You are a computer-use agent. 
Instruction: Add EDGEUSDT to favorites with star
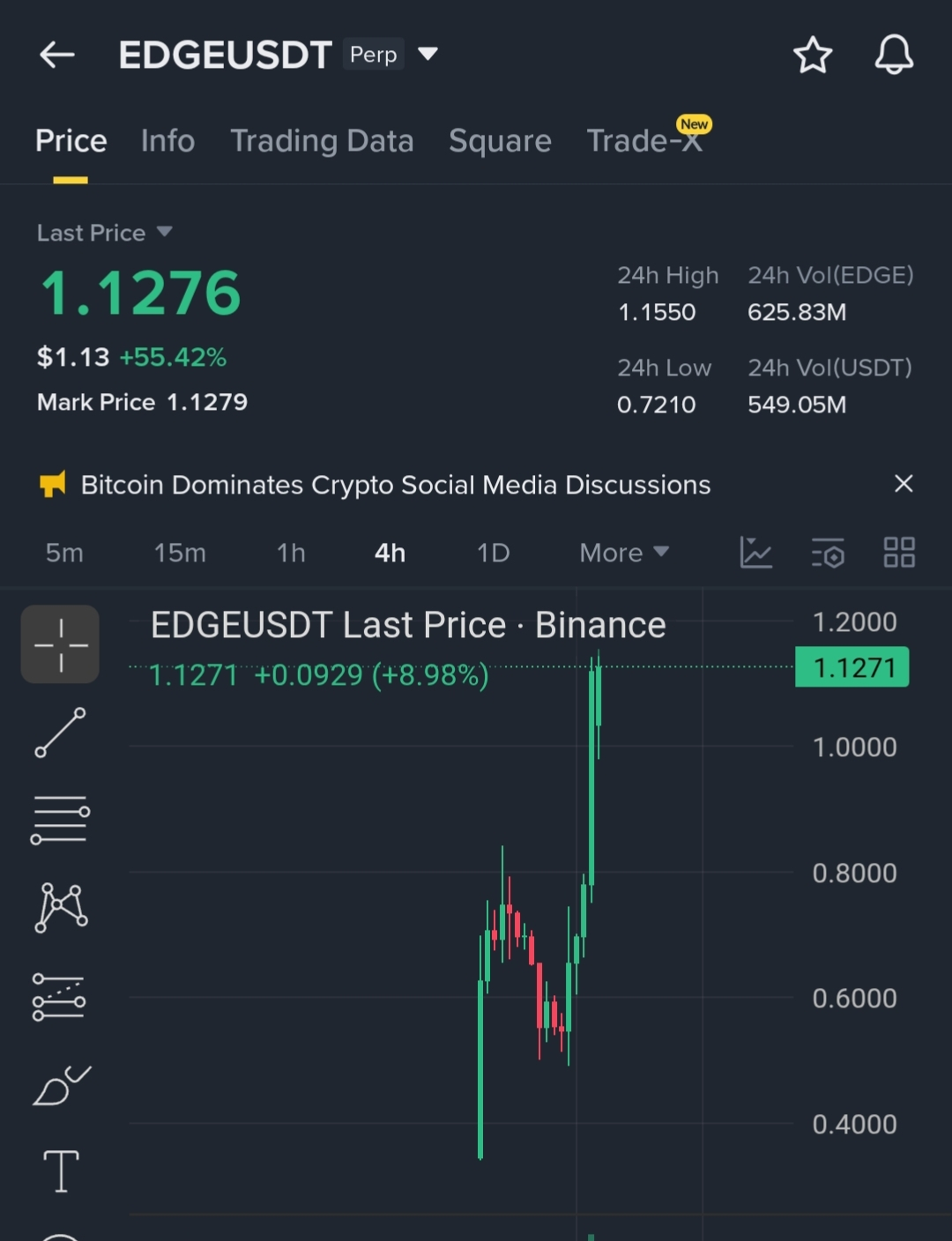coord(813,55)
